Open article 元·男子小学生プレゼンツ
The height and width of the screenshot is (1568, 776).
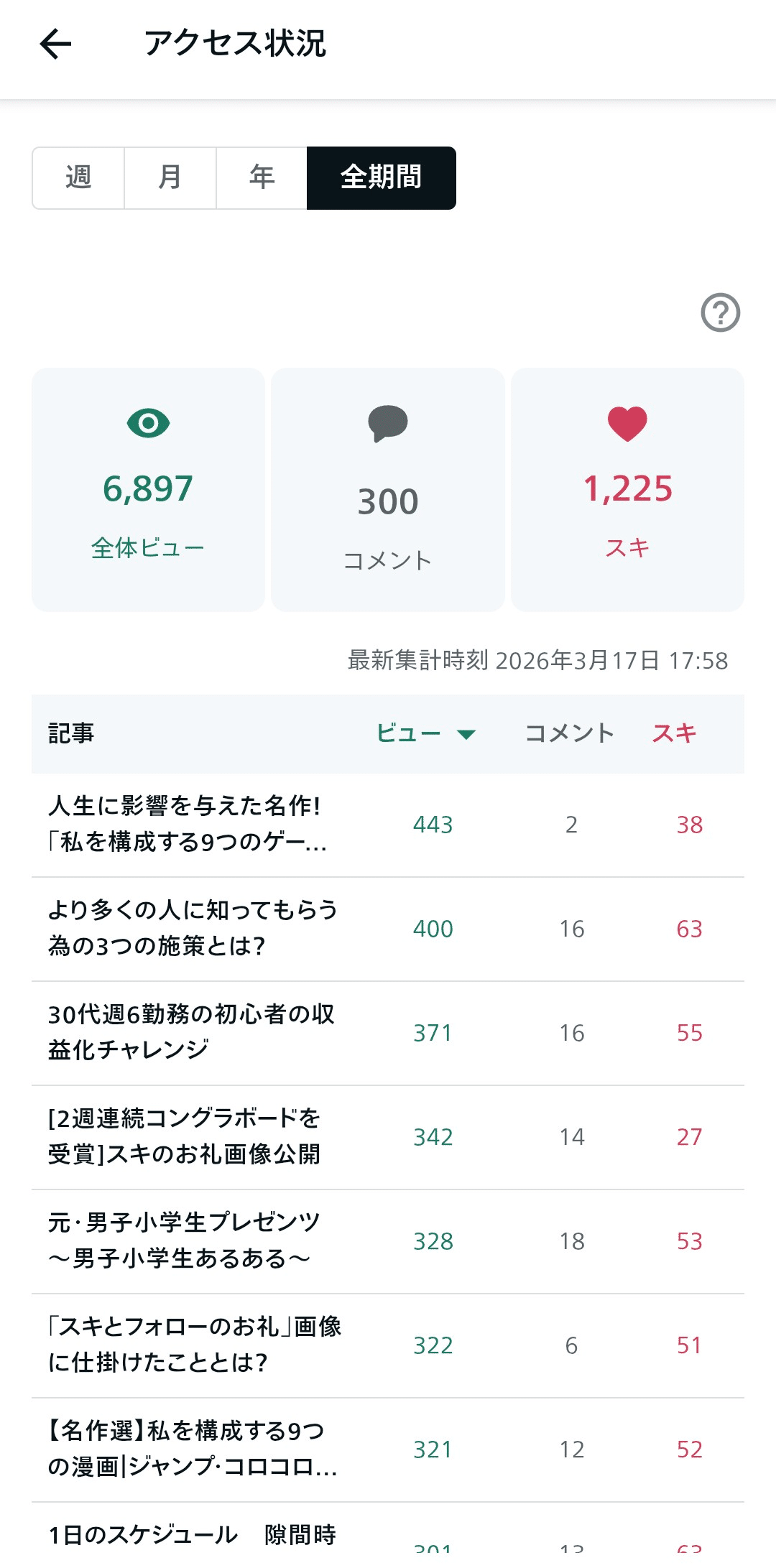point(184,1240)
